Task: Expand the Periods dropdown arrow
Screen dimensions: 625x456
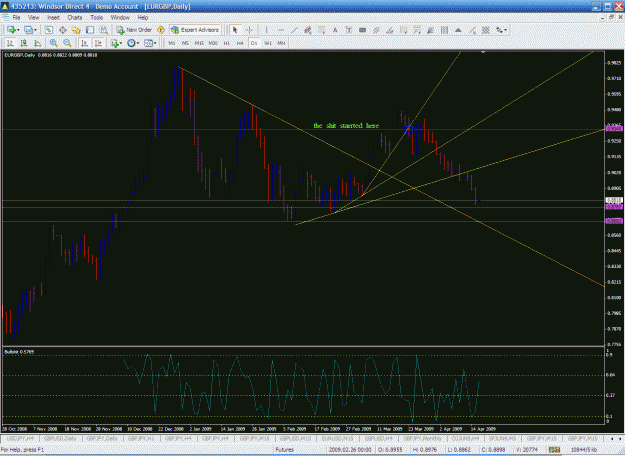Action: click(x=138, y=43)
